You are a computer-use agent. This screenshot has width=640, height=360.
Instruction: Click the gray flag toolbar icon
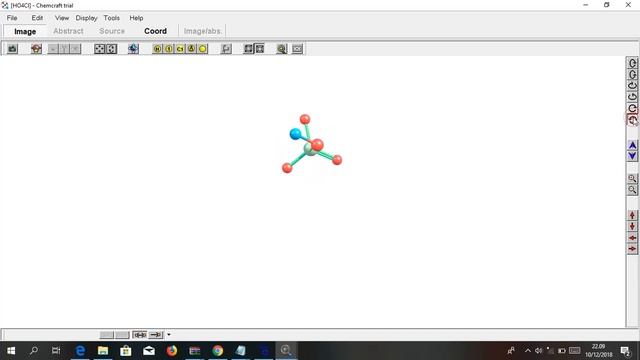pos(226,49)
